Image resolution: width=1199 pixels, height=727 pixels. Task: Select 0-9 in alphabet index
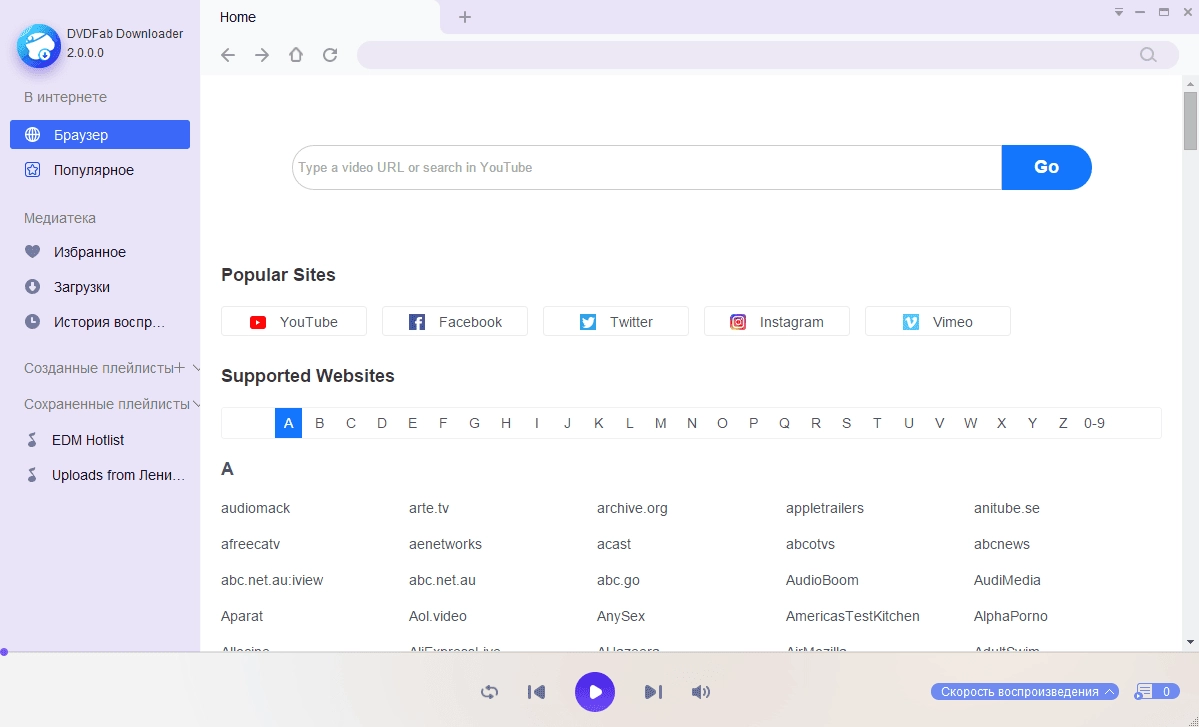click(x=1094, y=423)
